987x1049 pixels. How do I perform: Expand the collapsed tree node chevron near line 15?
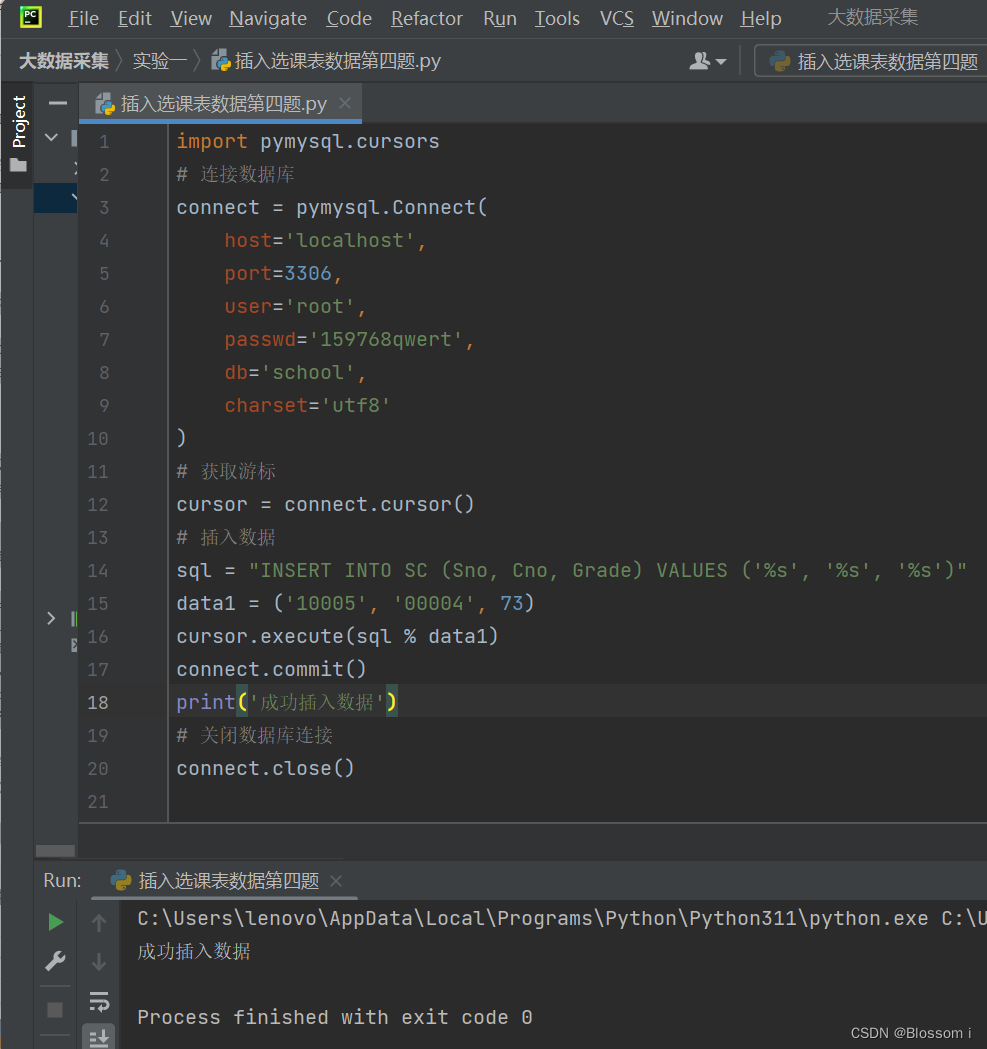(x=52, y=618)
